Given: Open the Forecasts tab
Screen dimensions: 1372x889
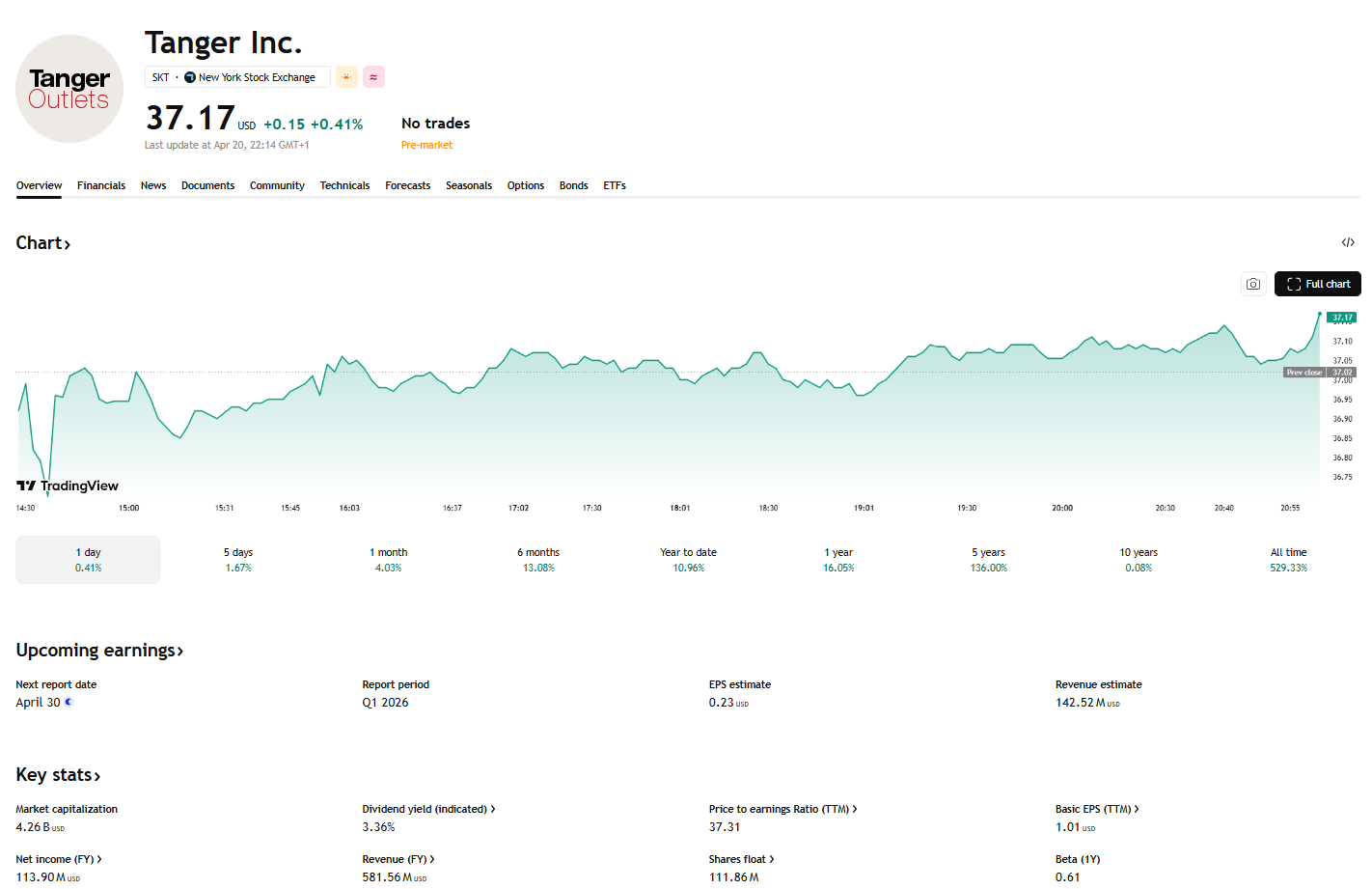Looking at the screenshot, I should point(407,185).
